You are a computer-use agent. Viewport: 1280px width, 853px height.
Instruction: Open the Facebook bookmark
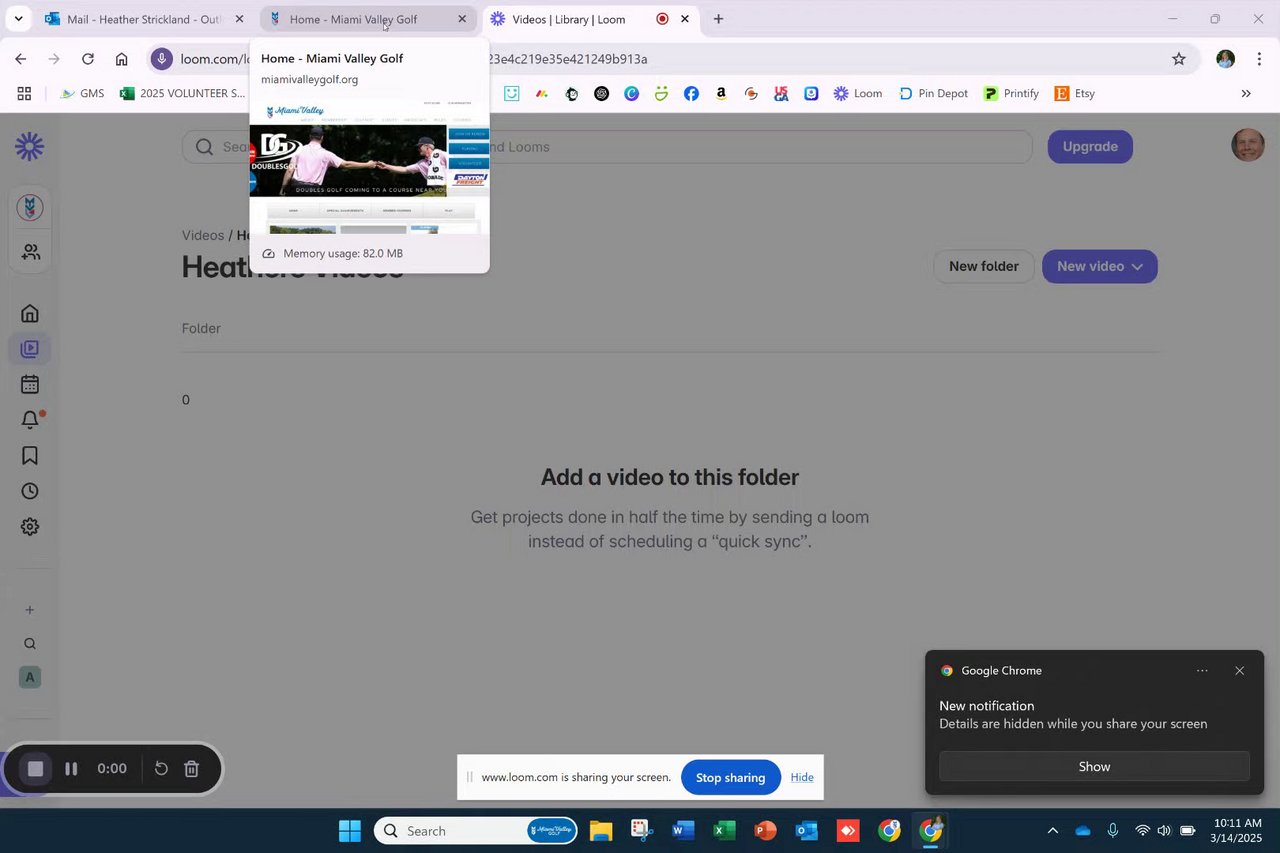tap(691, 93)
